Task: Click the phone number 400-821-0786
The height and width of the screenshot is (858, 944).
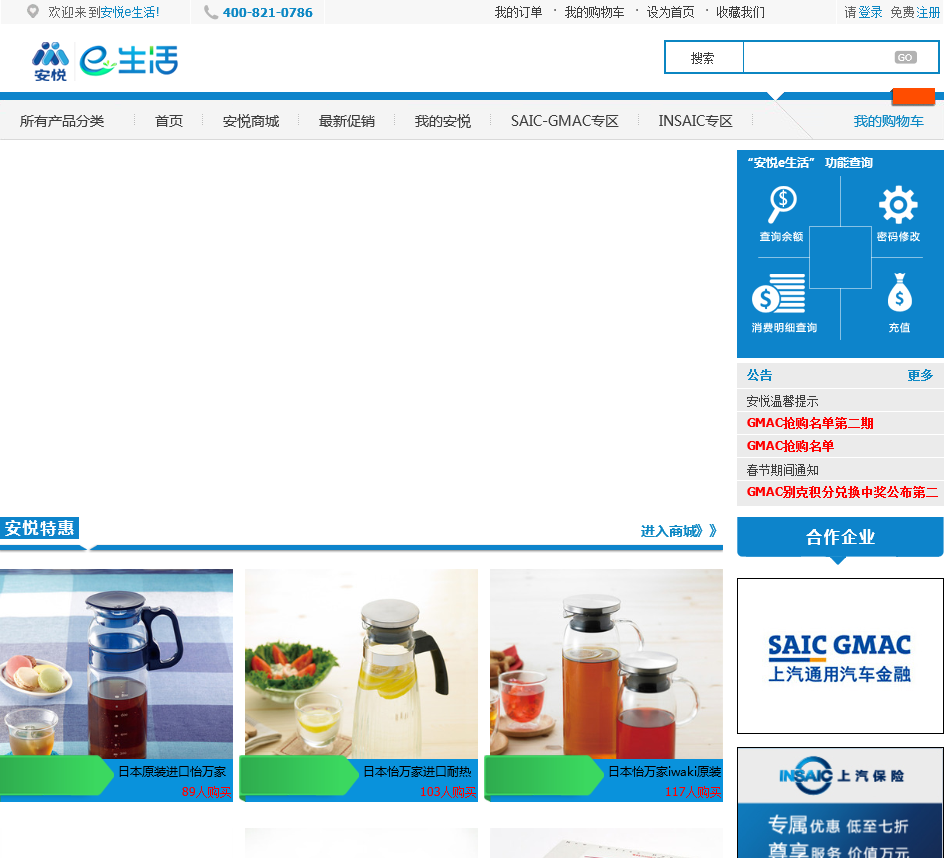Action: coord(267,12)
